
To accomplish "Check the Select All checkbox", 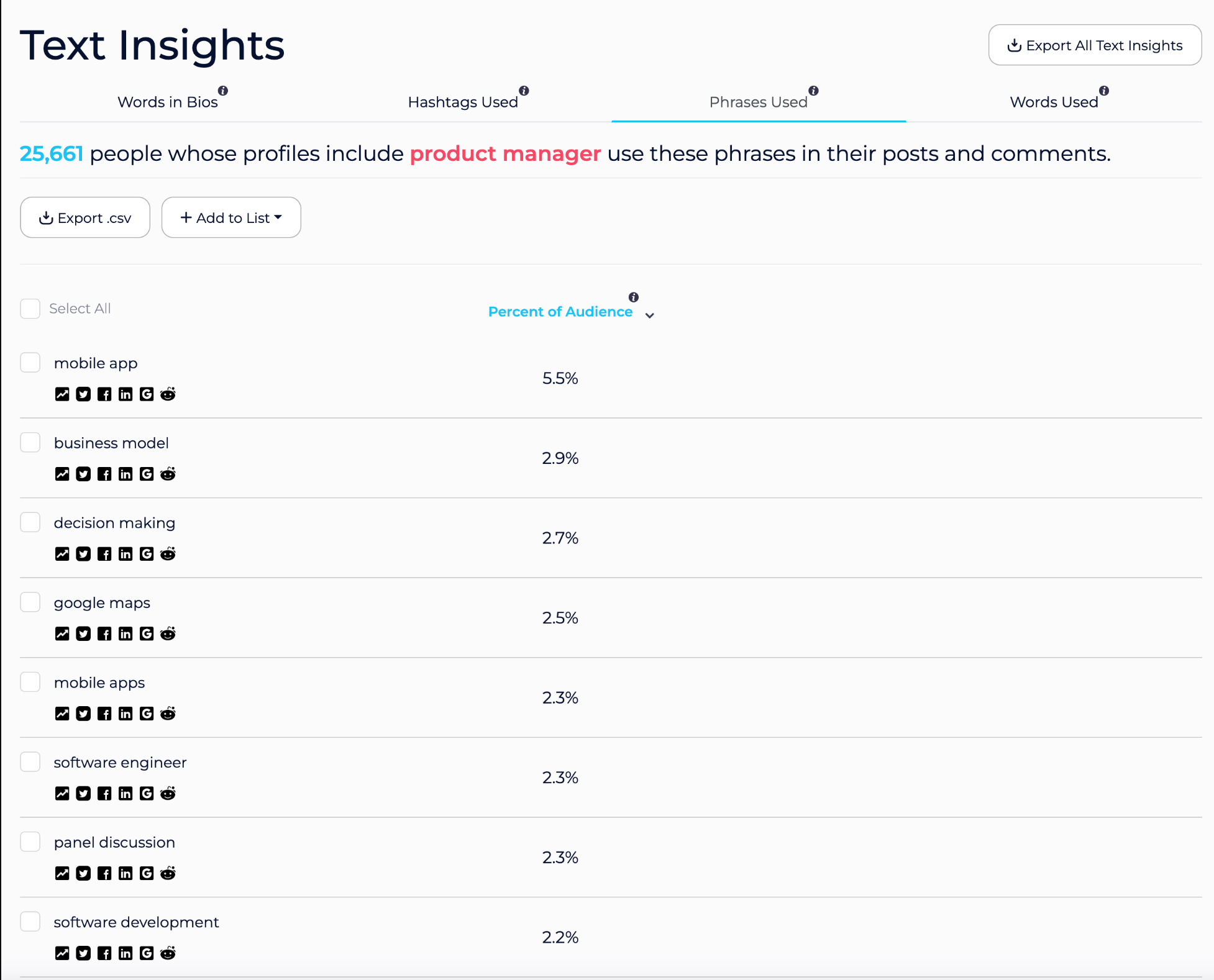I will pyautogui.click(x=30, y=309).
